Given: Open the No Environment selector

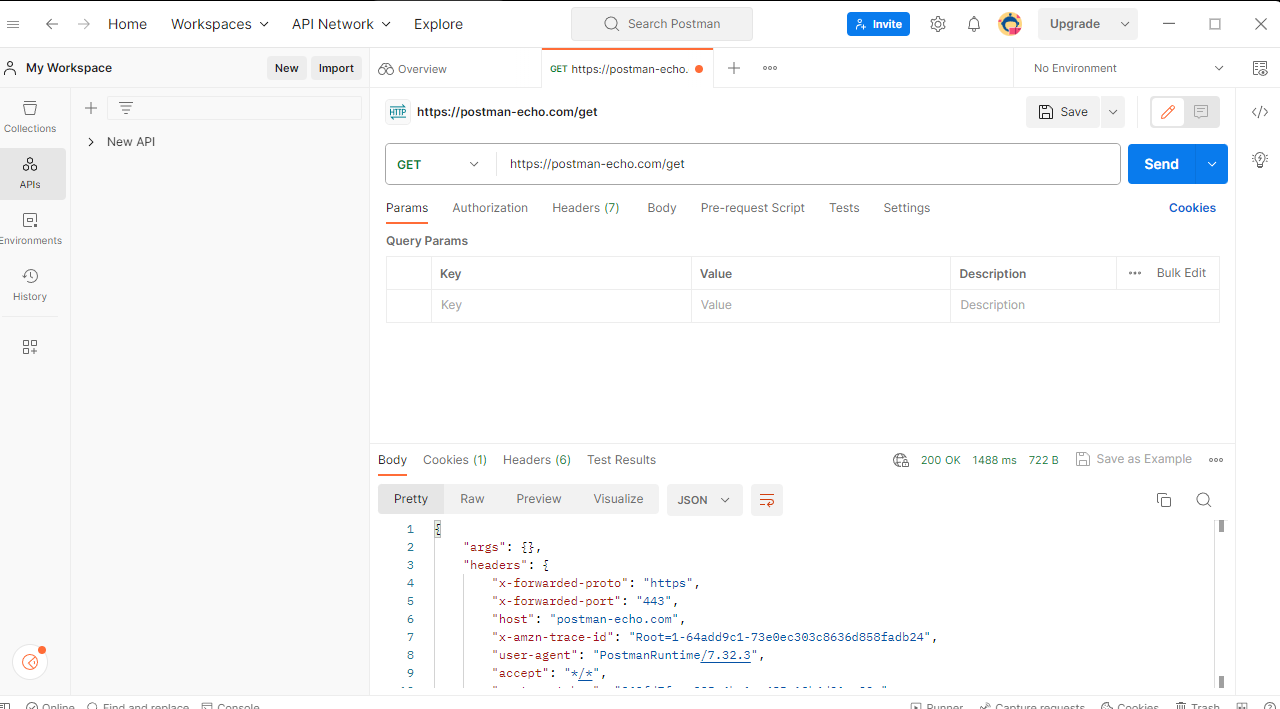Looking at the screenshot, I should tap(1129, 68).
